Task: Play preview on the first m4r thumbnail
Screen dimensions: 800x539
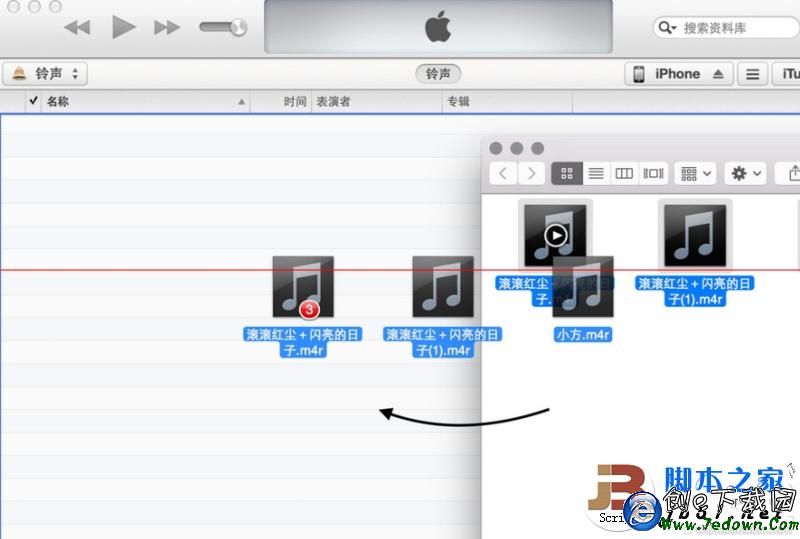Action: pos(555,235)
